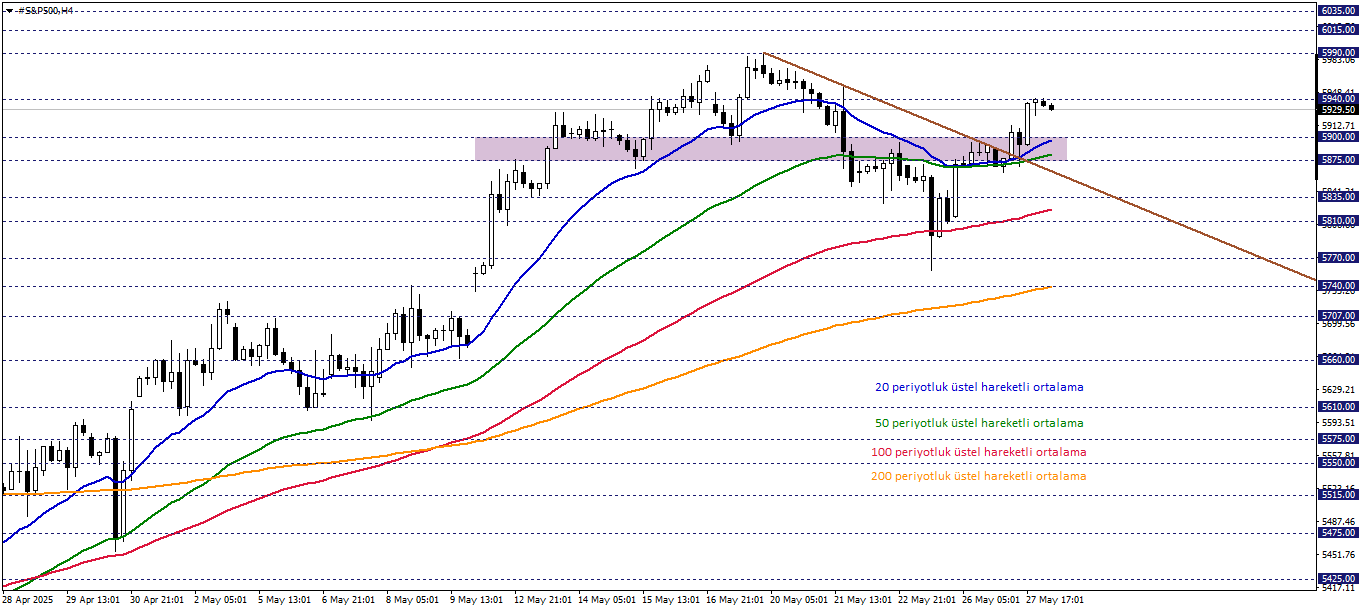The height and width of the screenshot is (611, 1362).
Task: Click the 16 May 21:01 time label
Action: click(x=734, y=600)
